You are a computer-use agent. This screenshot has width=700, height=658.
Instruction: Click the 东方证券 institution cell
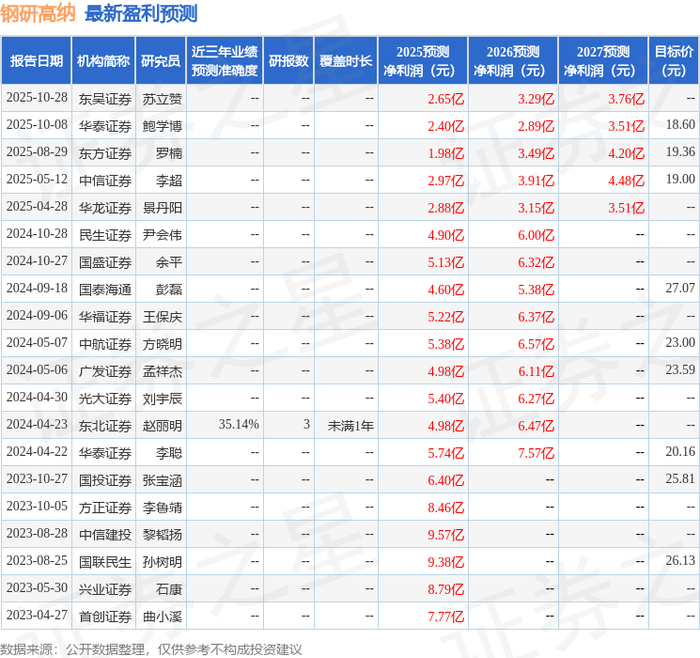tap(105, 153)
